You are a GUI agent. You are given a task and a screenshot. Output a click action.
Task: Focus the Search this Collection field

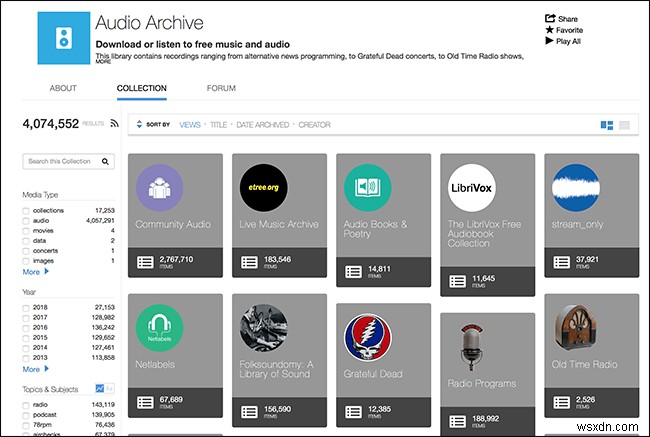coord(60,161)
